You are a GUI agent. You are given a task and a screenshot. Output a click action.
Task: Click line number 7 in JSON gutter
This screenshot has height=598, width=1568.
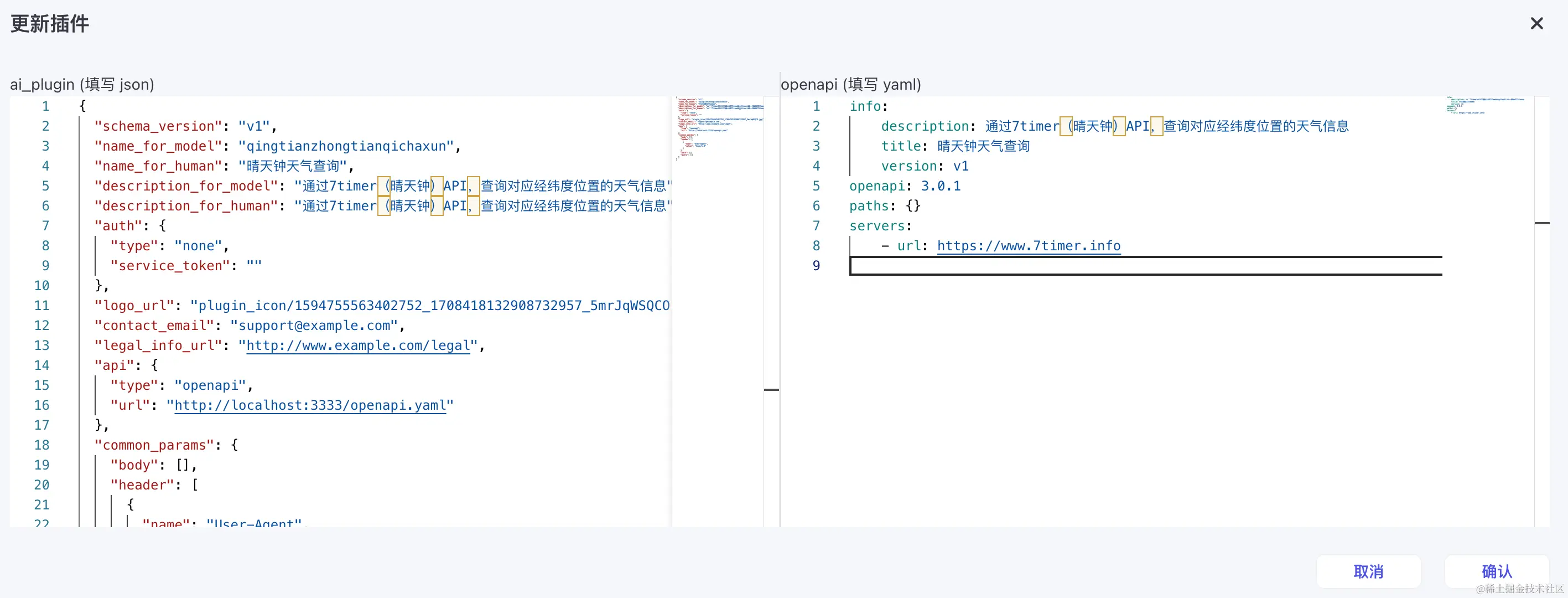click(46, 226)
